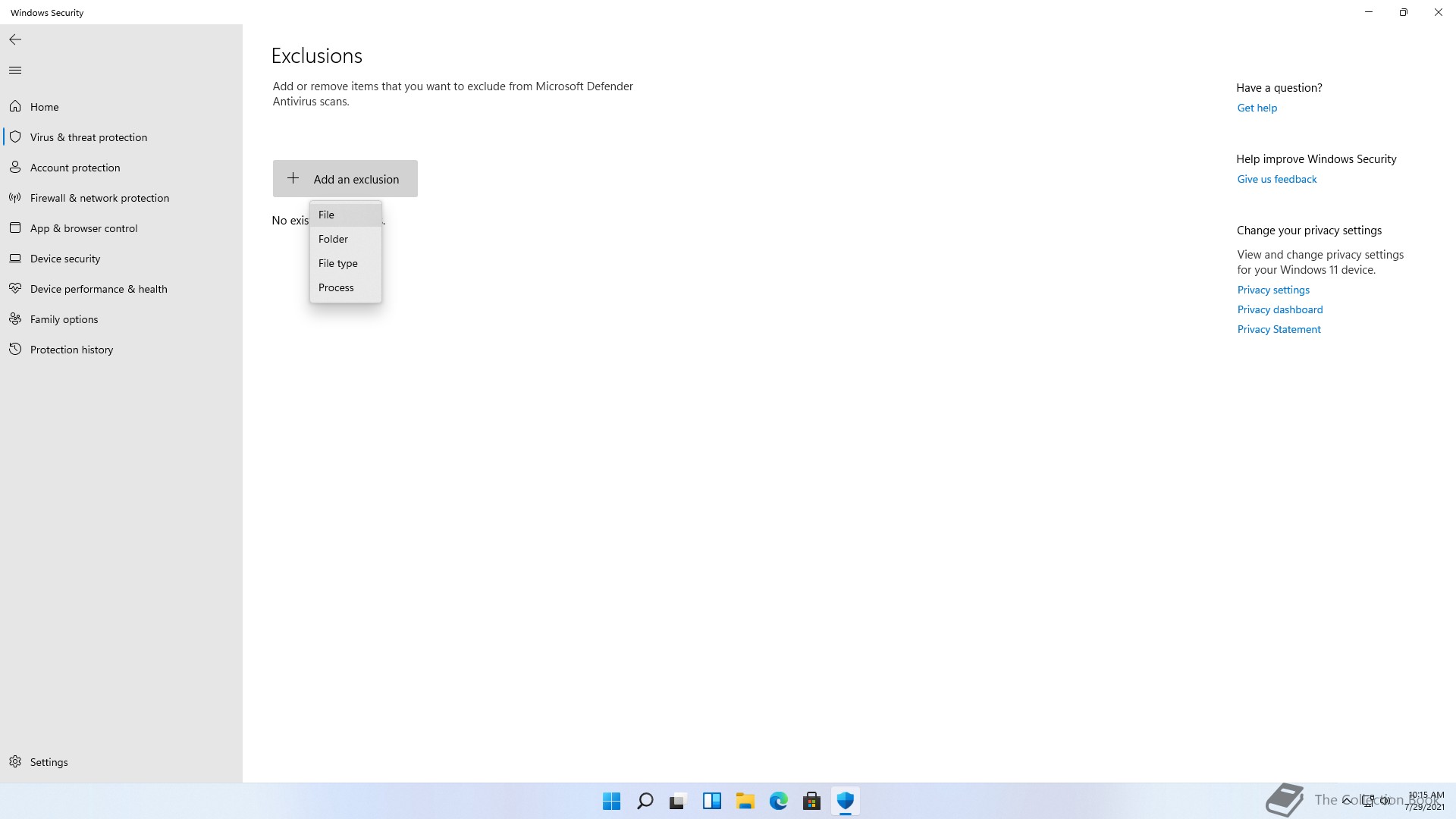Viewport: 1456px width, 819px height.
Task: Open the Get help link
Action: tap(1257, 108)
